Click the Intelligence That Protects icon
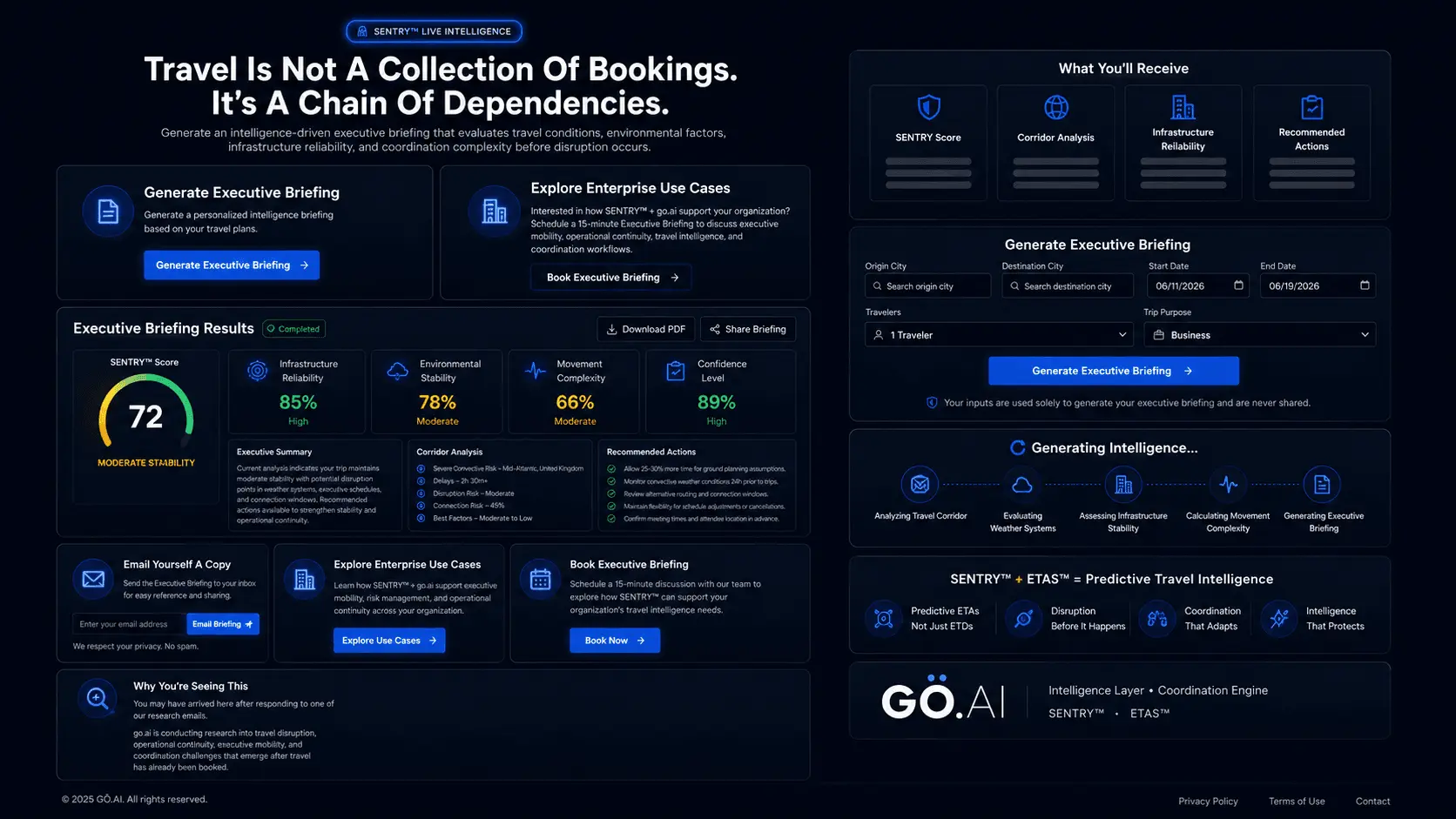Image resolution: width=1456 pixels, height=819 pixels. [x=1279, y=618]
